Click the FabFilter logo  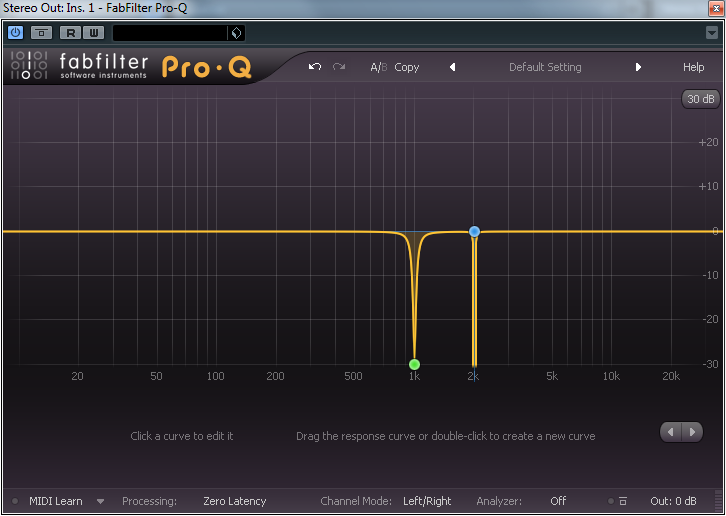(79, 66)
